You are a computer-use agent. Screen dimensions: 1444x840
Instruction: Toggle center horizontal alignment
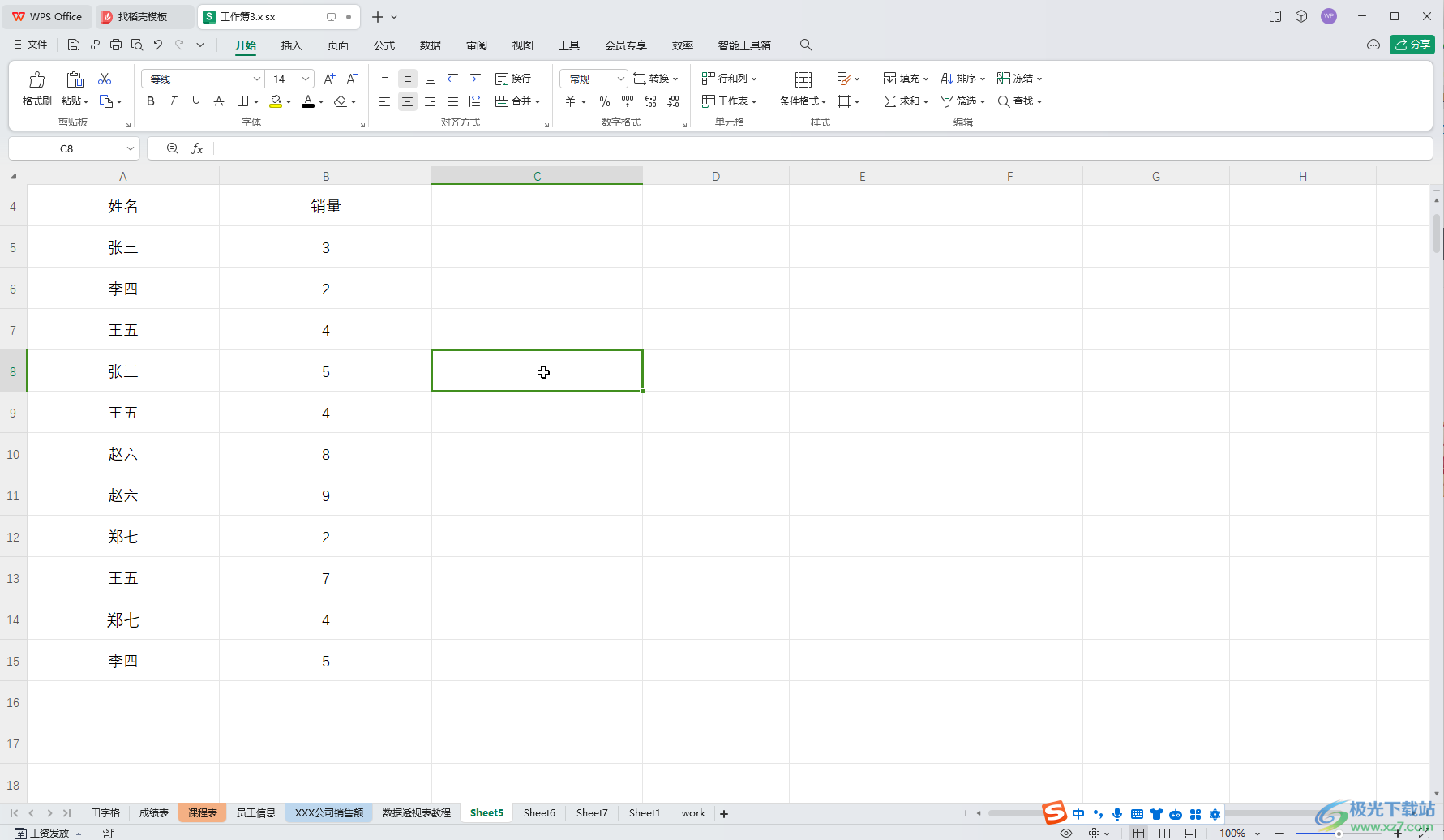(x=408, y=101)
